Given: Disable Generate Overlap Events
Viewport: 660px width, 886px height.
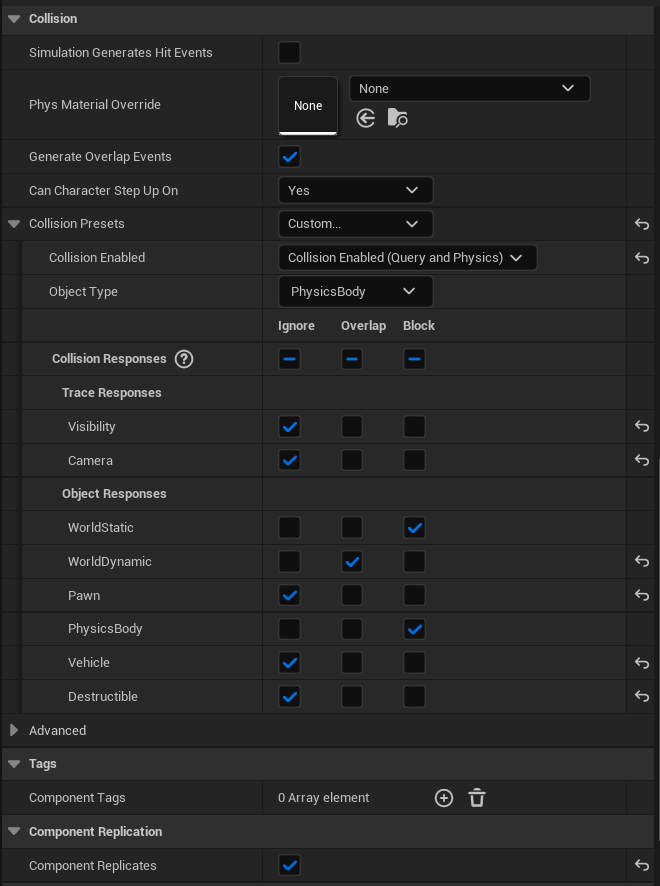Looking at the screenshot, I should pyautogui.click(x=289, y=156).
